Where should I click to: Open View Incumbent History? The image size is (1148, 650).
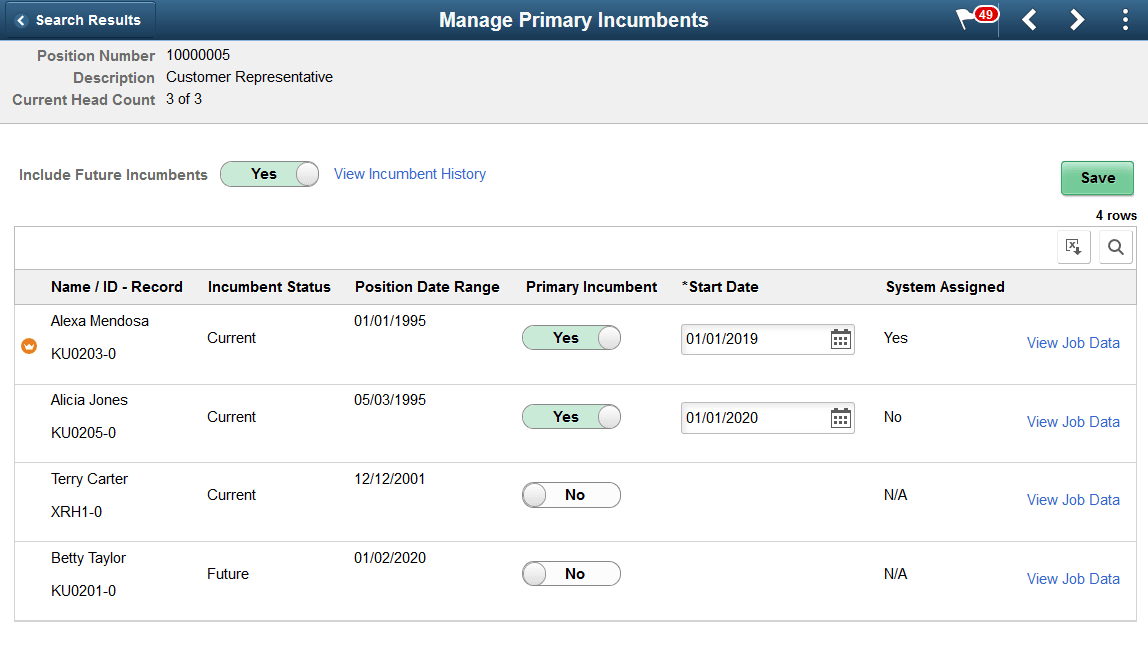pos(409,173)
